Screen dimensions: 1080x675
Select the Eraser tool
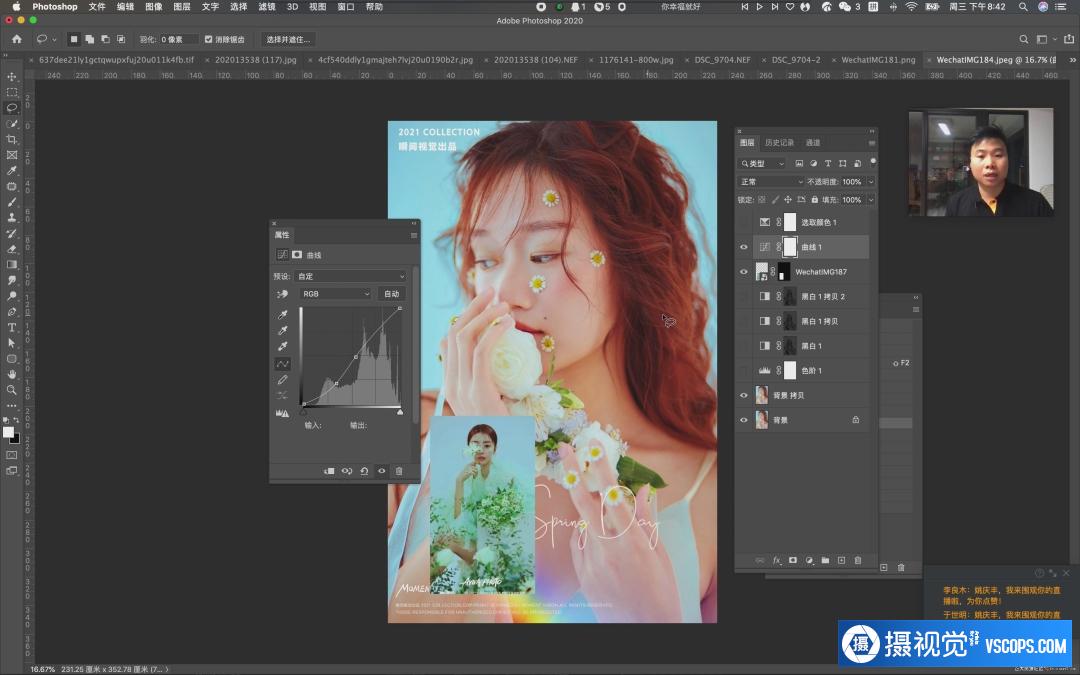coord(12,249)
